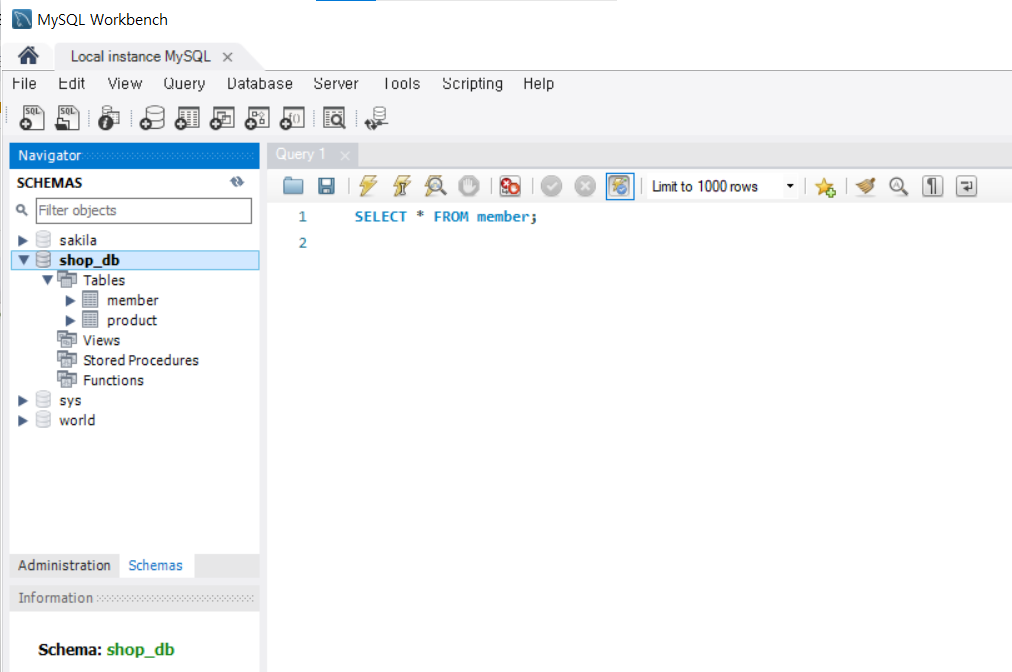Refresh the SCHEMAS list
Screen dimensions: 1012x672
pyautogui.click(x=237, y=182)
